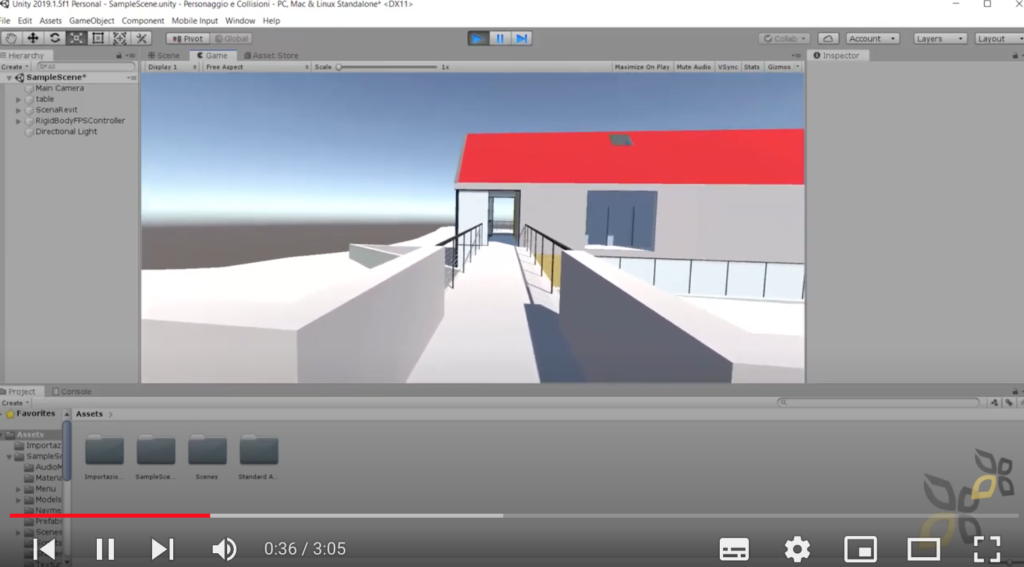The height and width of the screenshot is (567, 1024).
Task: Open the SampleSce... folder thumbnail
Action: [155, 457]
